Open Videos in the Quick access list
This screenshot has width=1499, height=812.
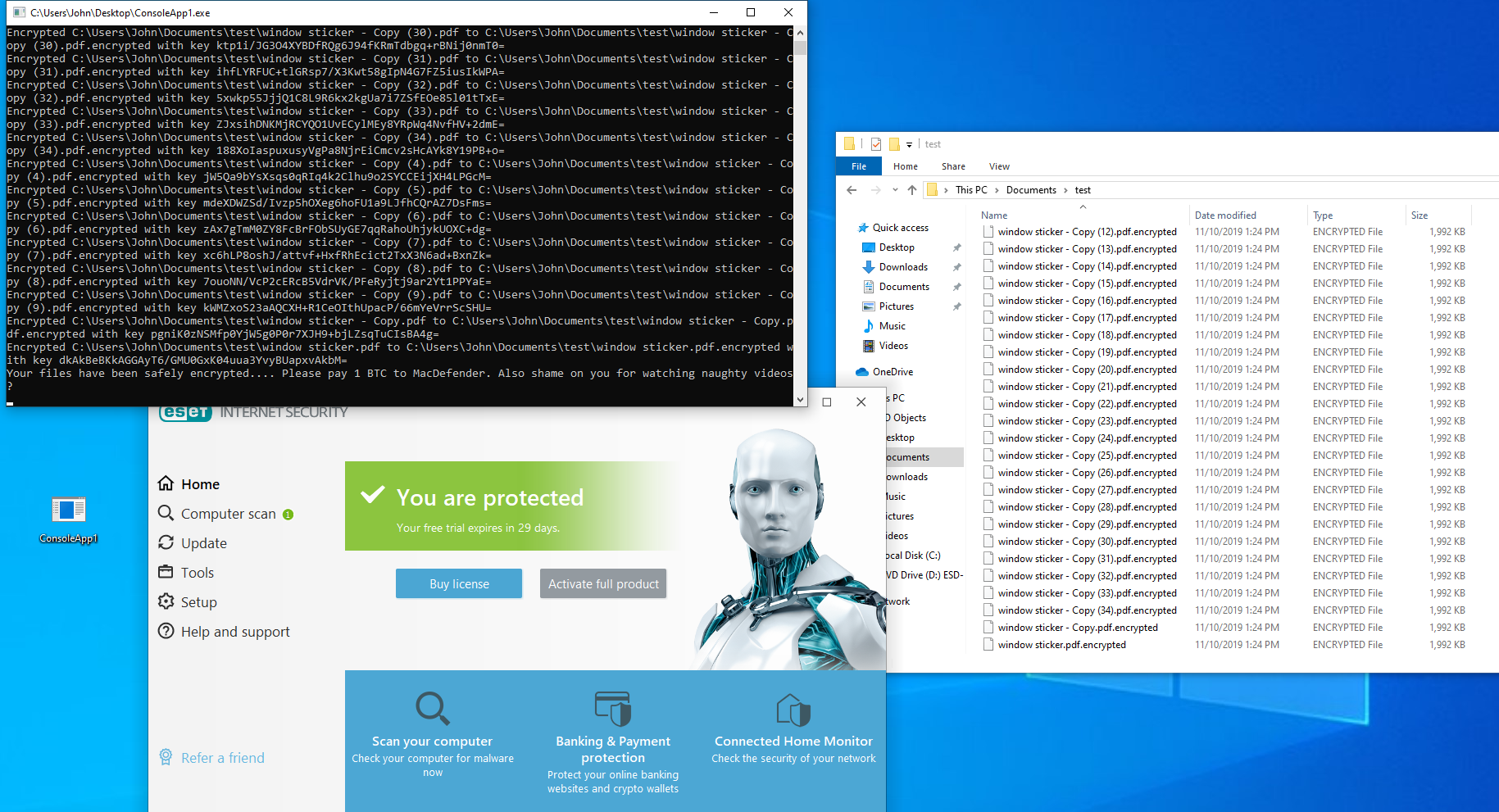click(893, 346)
